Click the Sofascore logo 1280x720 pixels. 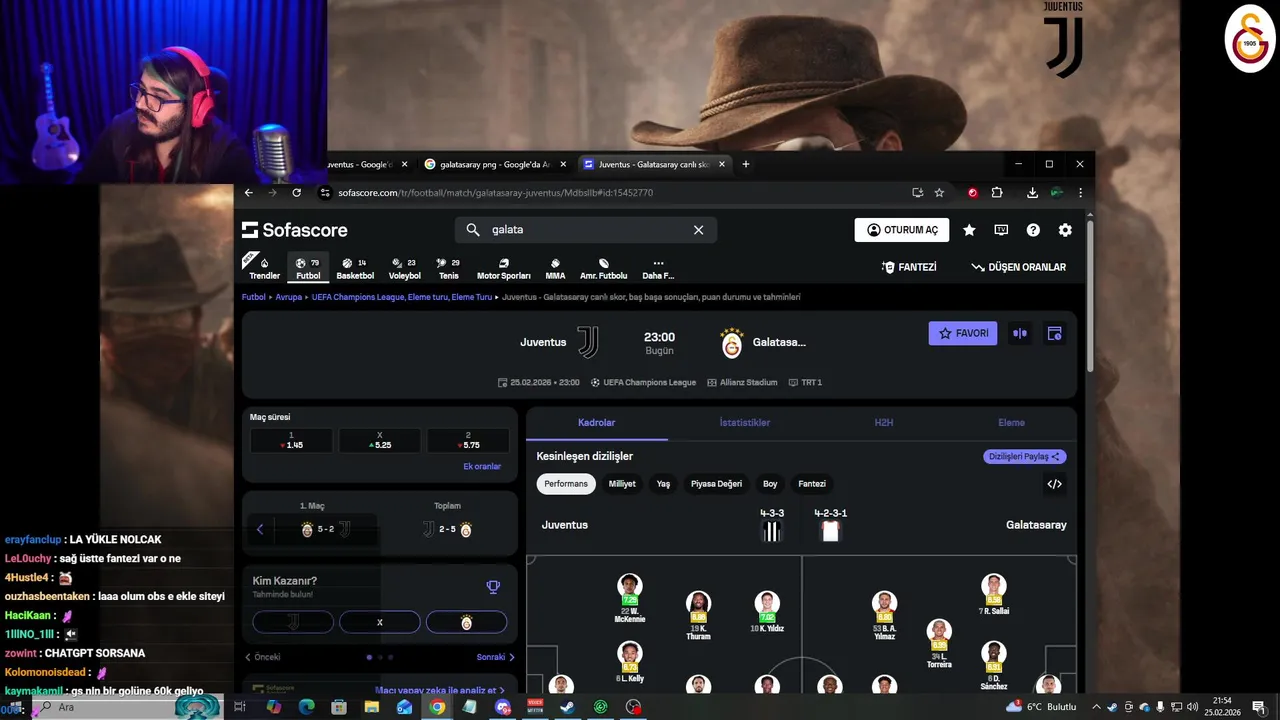pos(294,230)
